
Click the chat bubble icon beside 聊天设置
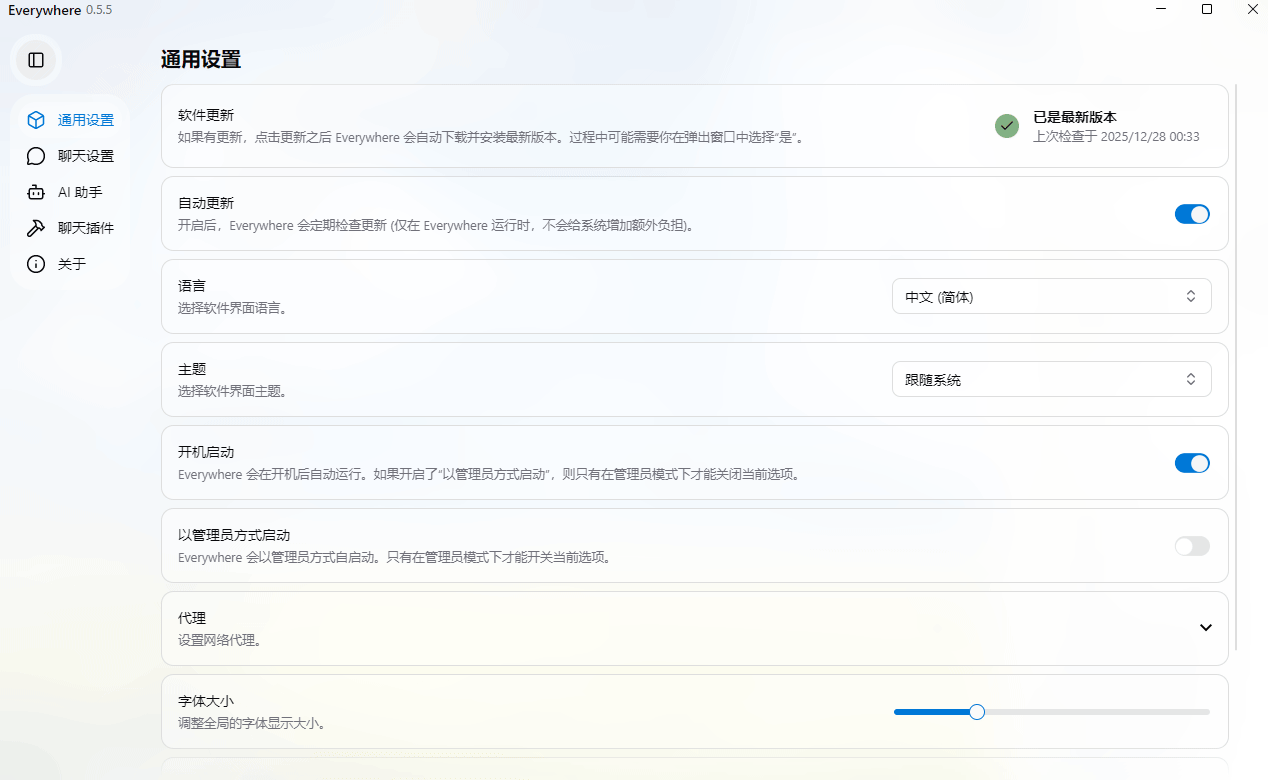click(36, 156)
